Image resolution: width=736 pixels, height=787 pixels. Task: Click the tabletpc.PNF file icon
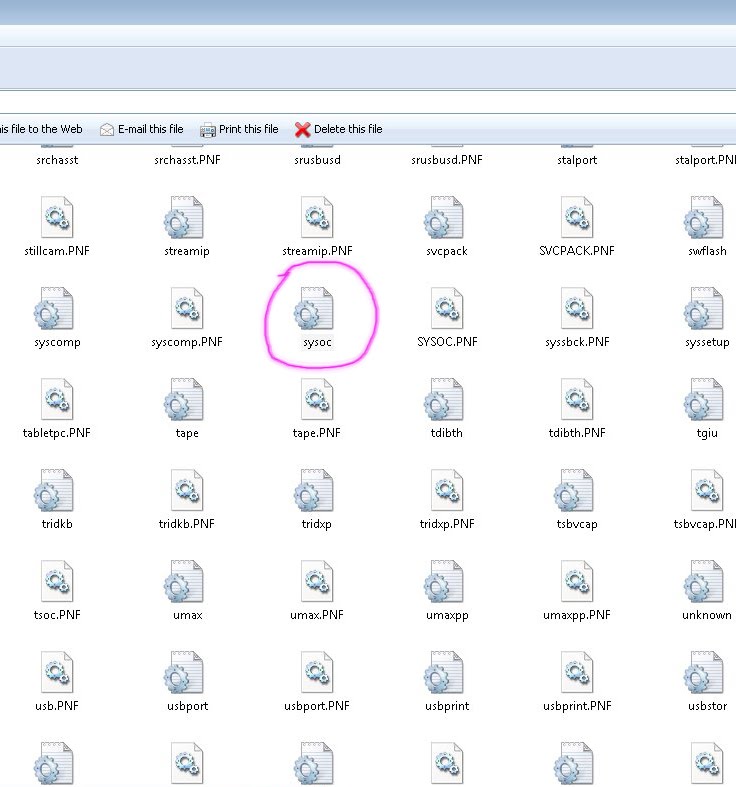(x=57, y=399)
